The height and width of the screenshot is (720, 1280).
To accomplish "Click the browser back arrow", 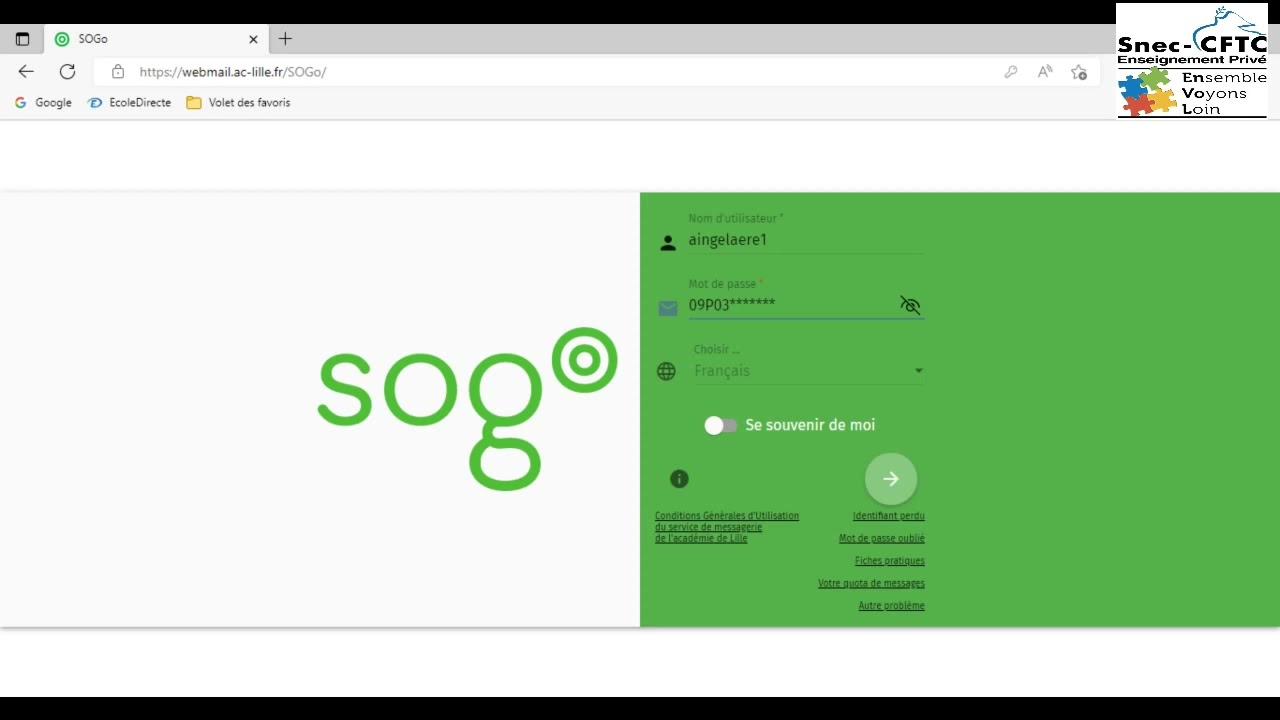I will click(26, 71).
